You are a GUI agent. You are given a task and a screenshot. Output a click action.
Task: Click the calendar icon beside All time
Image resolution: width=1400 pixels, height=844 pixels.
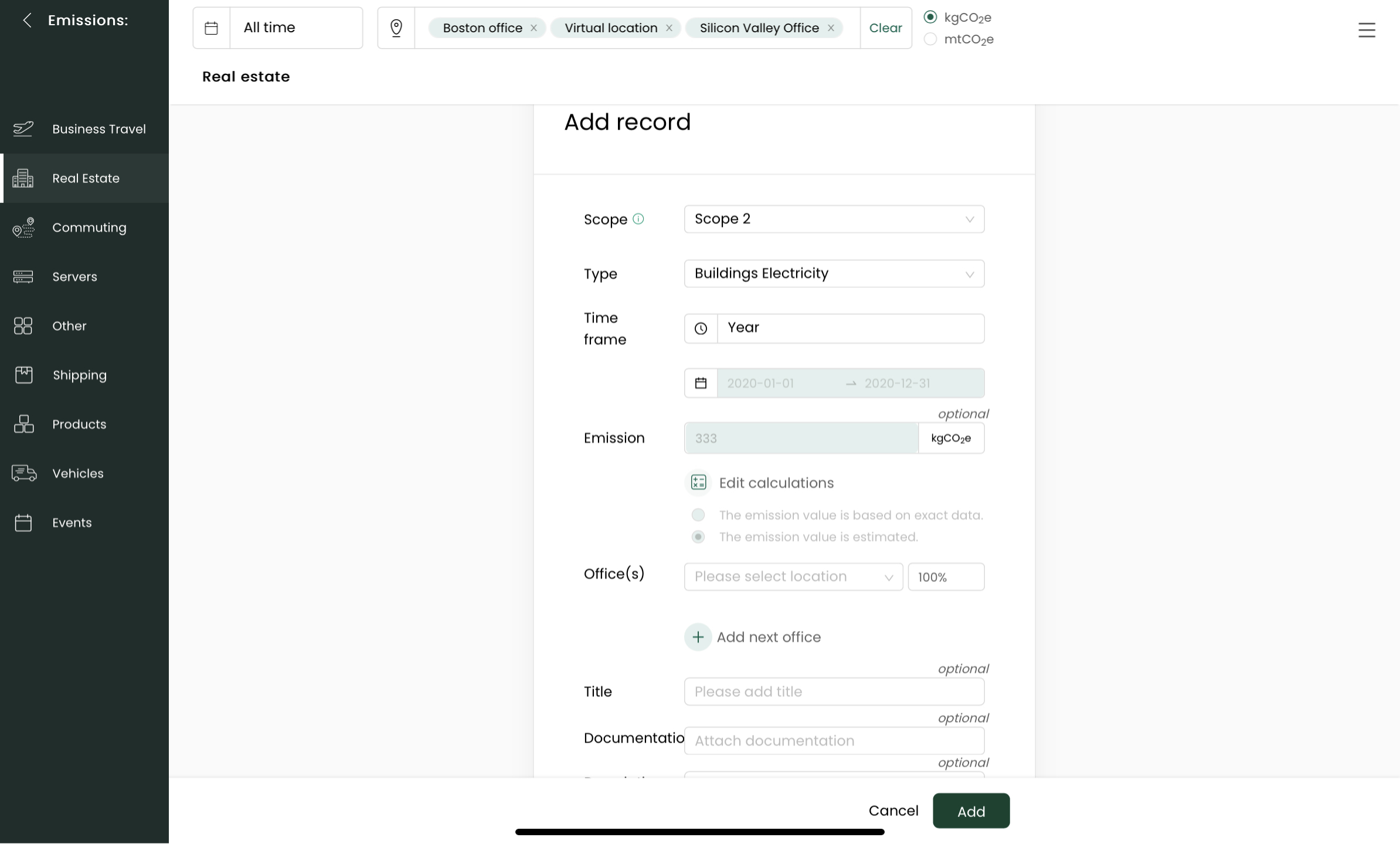pyautogui.click(x=212, y=28)
